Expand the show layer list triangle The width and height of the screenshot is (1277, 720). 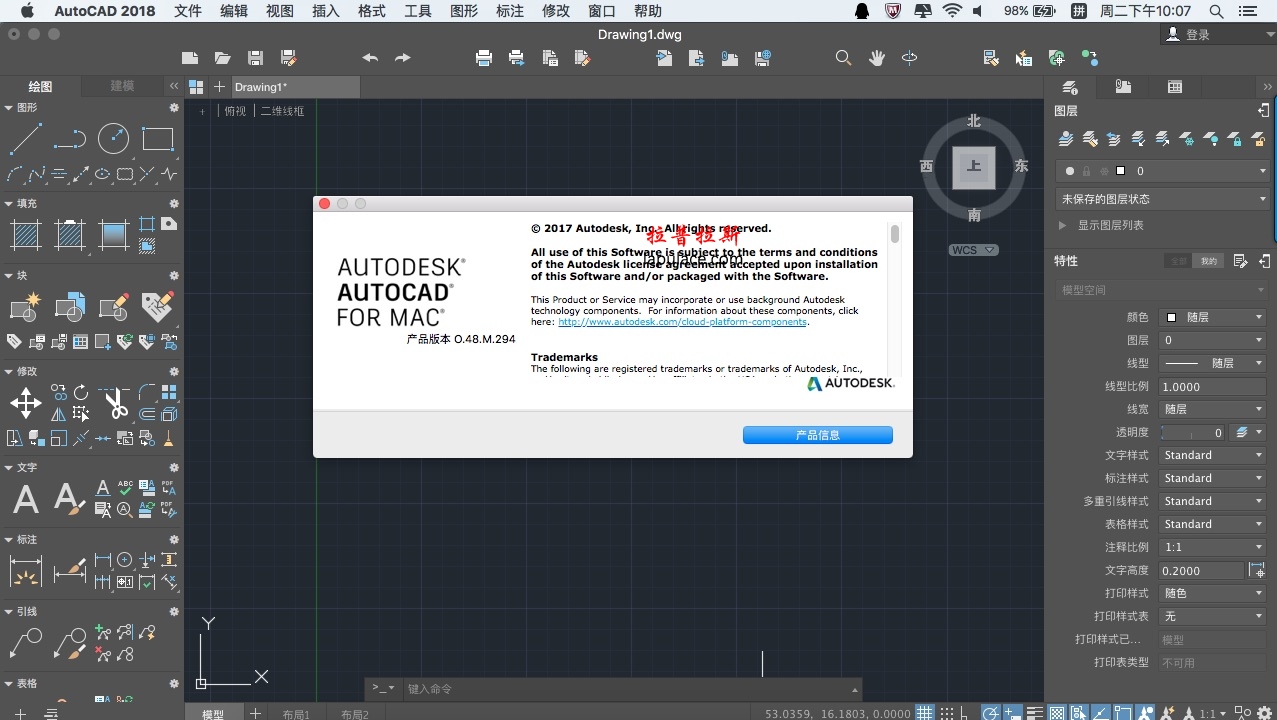[x=1062, y=226]
